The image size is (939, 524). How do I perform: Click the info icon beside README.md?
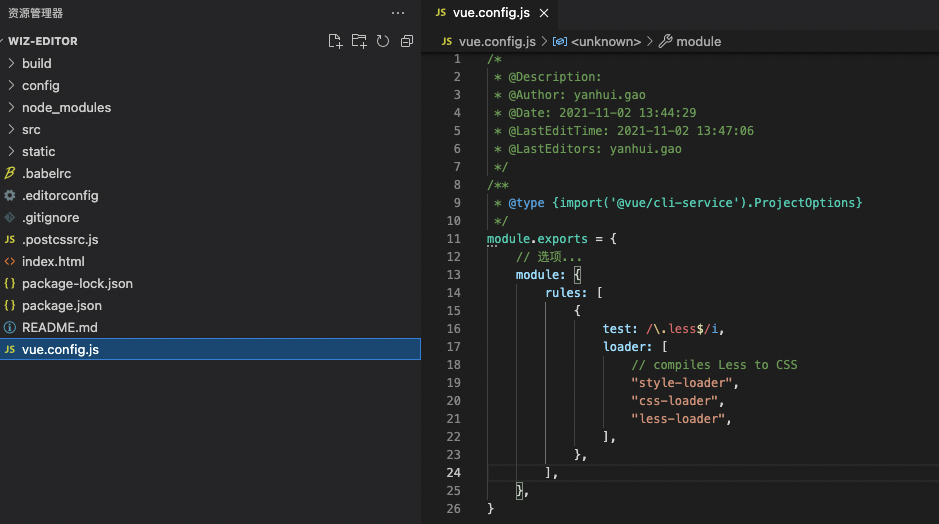click(x=10, y=328)
